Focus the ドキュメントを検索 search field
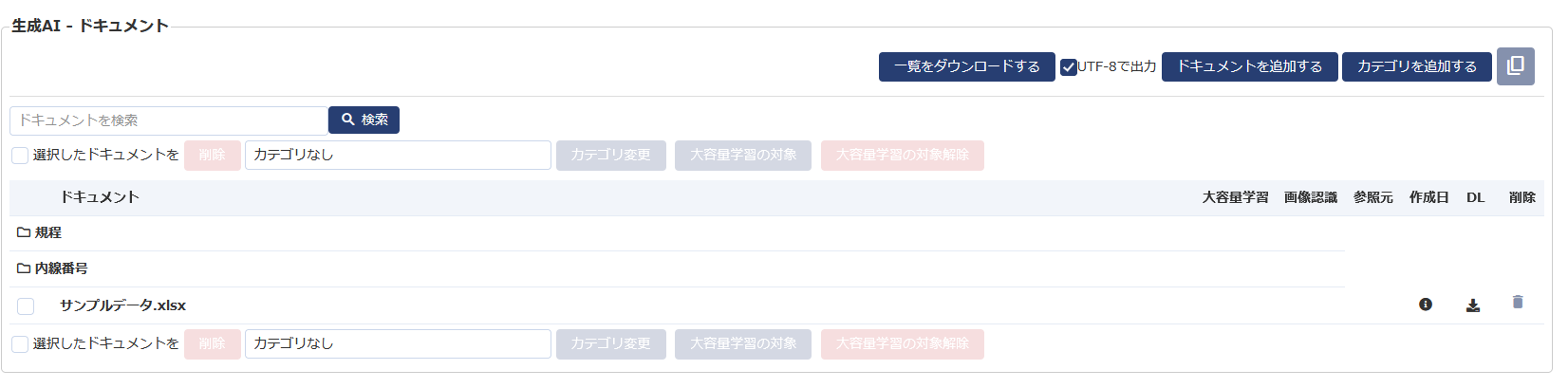The width and height of the screenshot is (1568, 388). pos(169,120)
